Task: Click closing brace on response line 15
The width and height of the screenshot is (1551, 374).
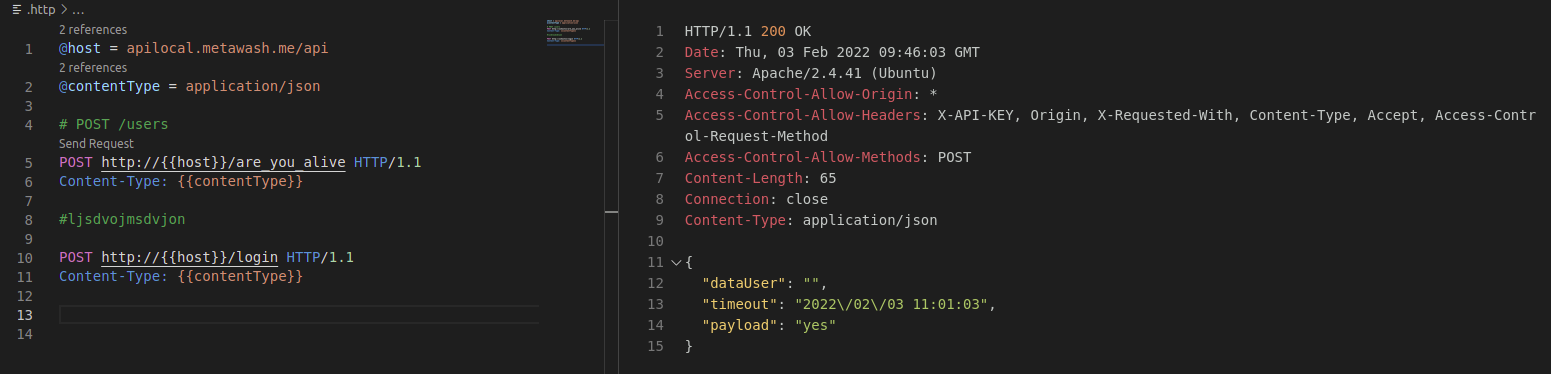Action: (689, 346)
